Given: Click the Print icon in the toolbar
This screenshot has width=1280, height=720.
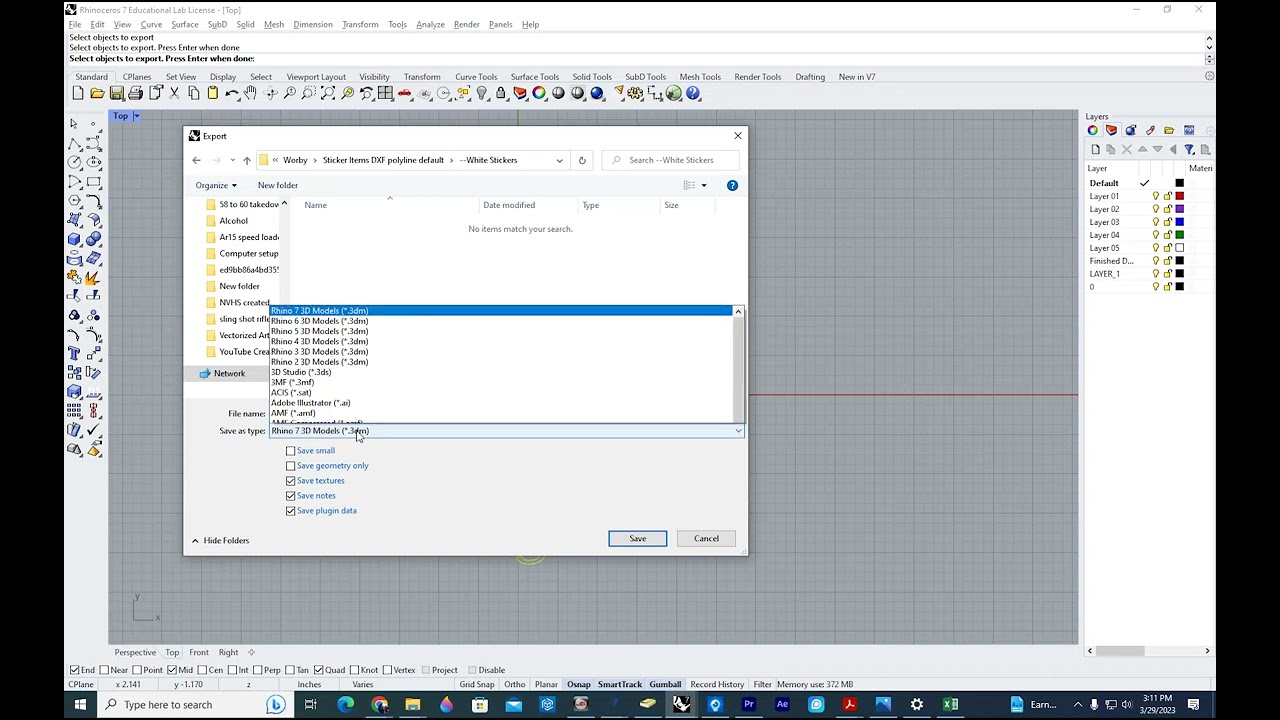Looking at the screenshot, I should (x=135, y=93).
